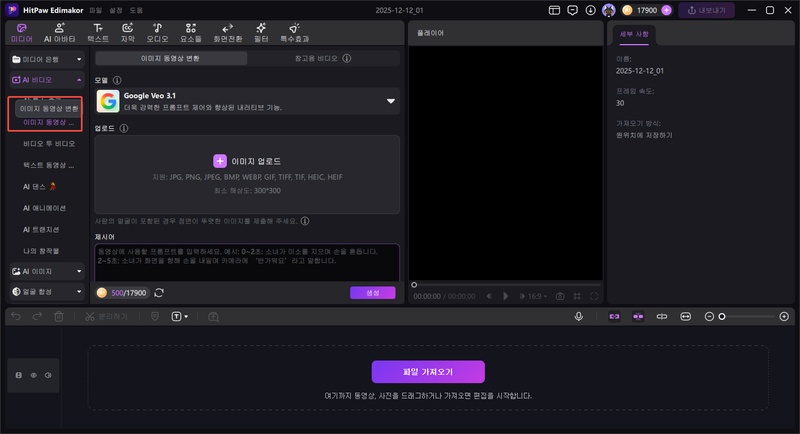Screen dimensions: 800x434
Task: Click the trash delete icon in timeline toolbar
Action: click(59, 317)
